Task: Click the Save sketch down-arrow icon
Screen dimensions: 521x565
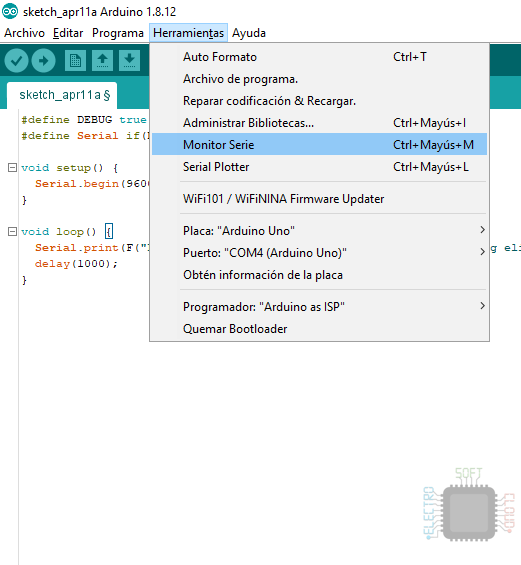Action: click(129, 61)
